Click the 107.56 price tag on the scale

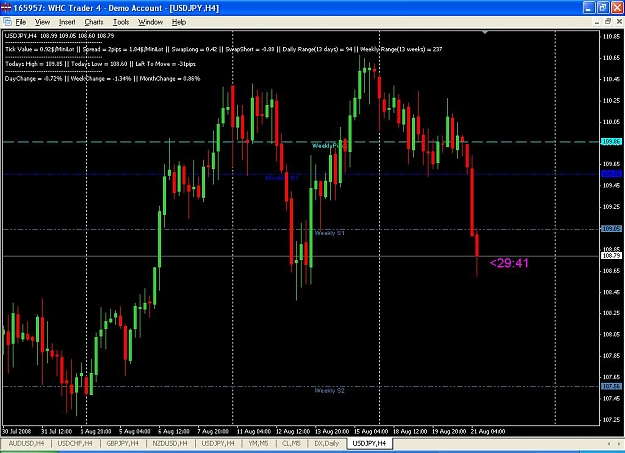(x=611, y=386)
